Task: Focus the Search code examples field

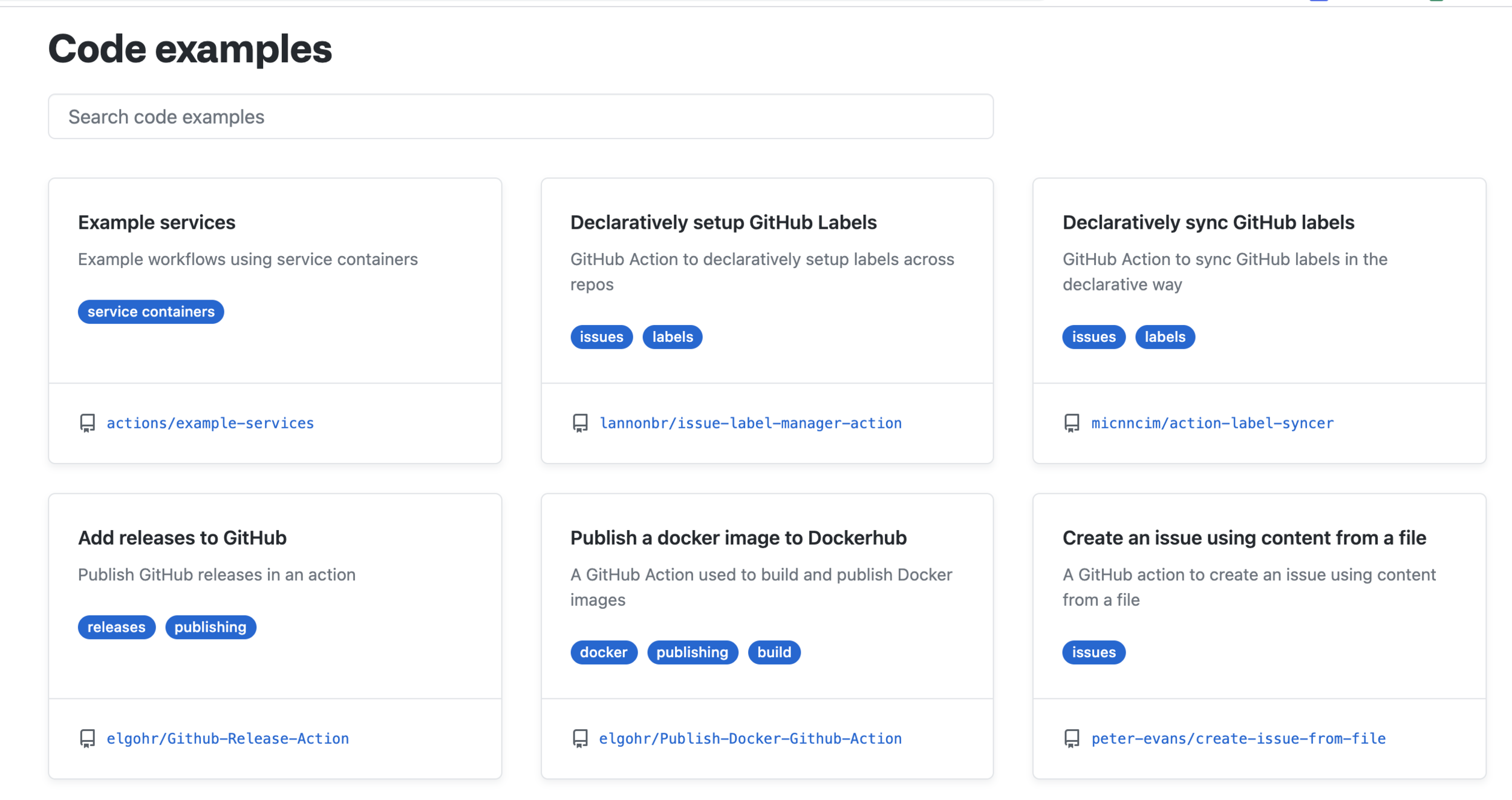Action: pos(520,117)
